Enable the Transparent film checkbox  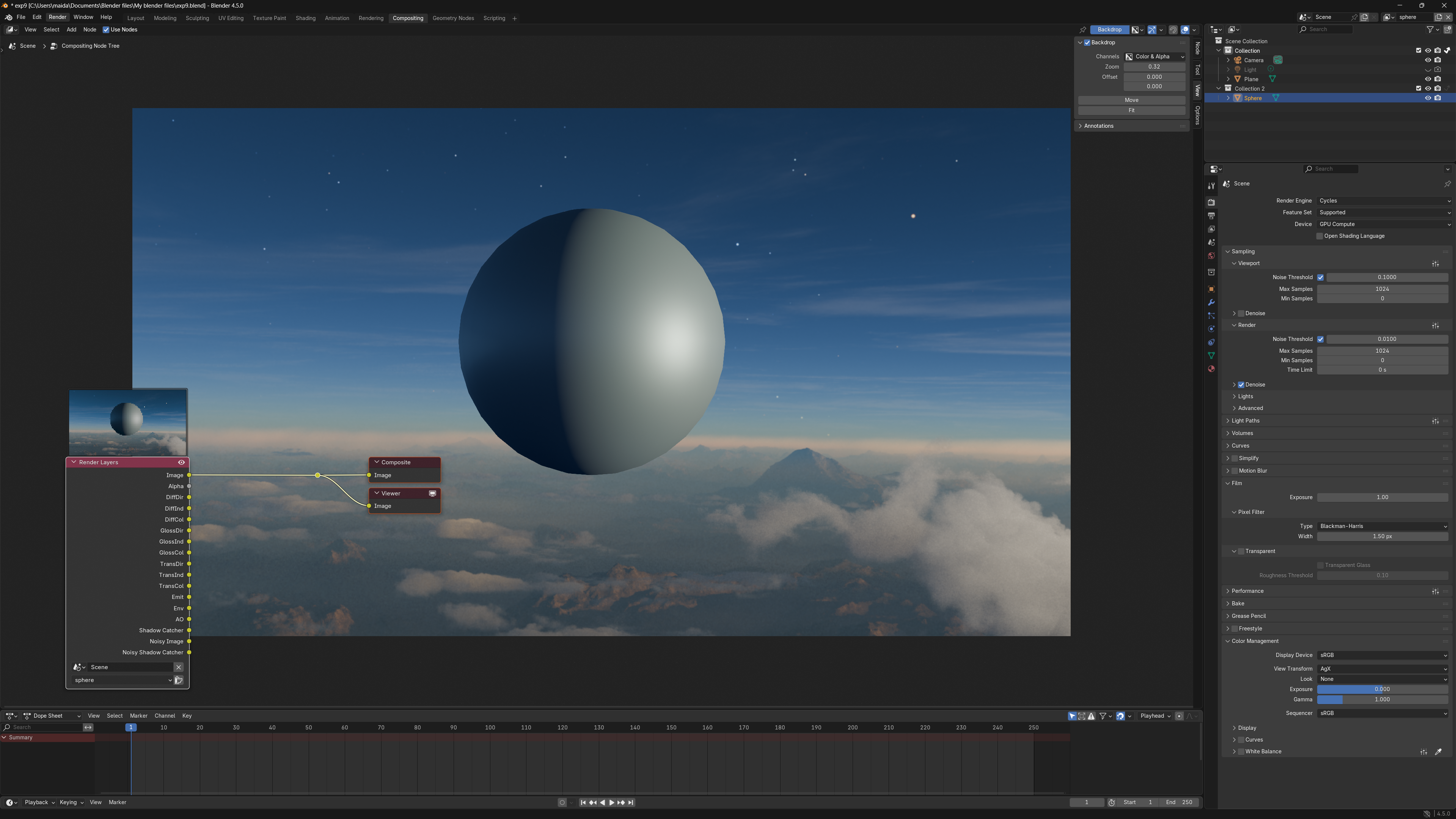[x=1241, y=552]
